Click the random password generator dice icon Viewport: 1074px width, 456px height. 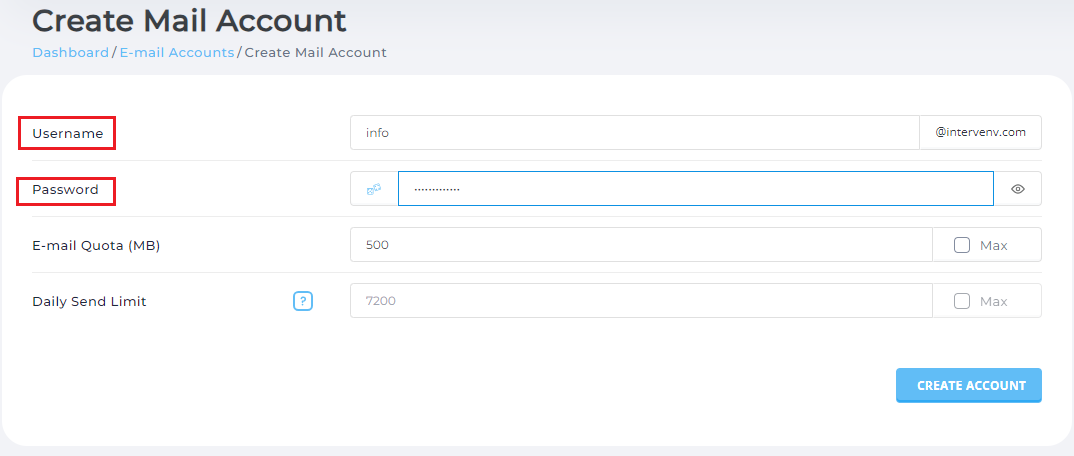374,189
